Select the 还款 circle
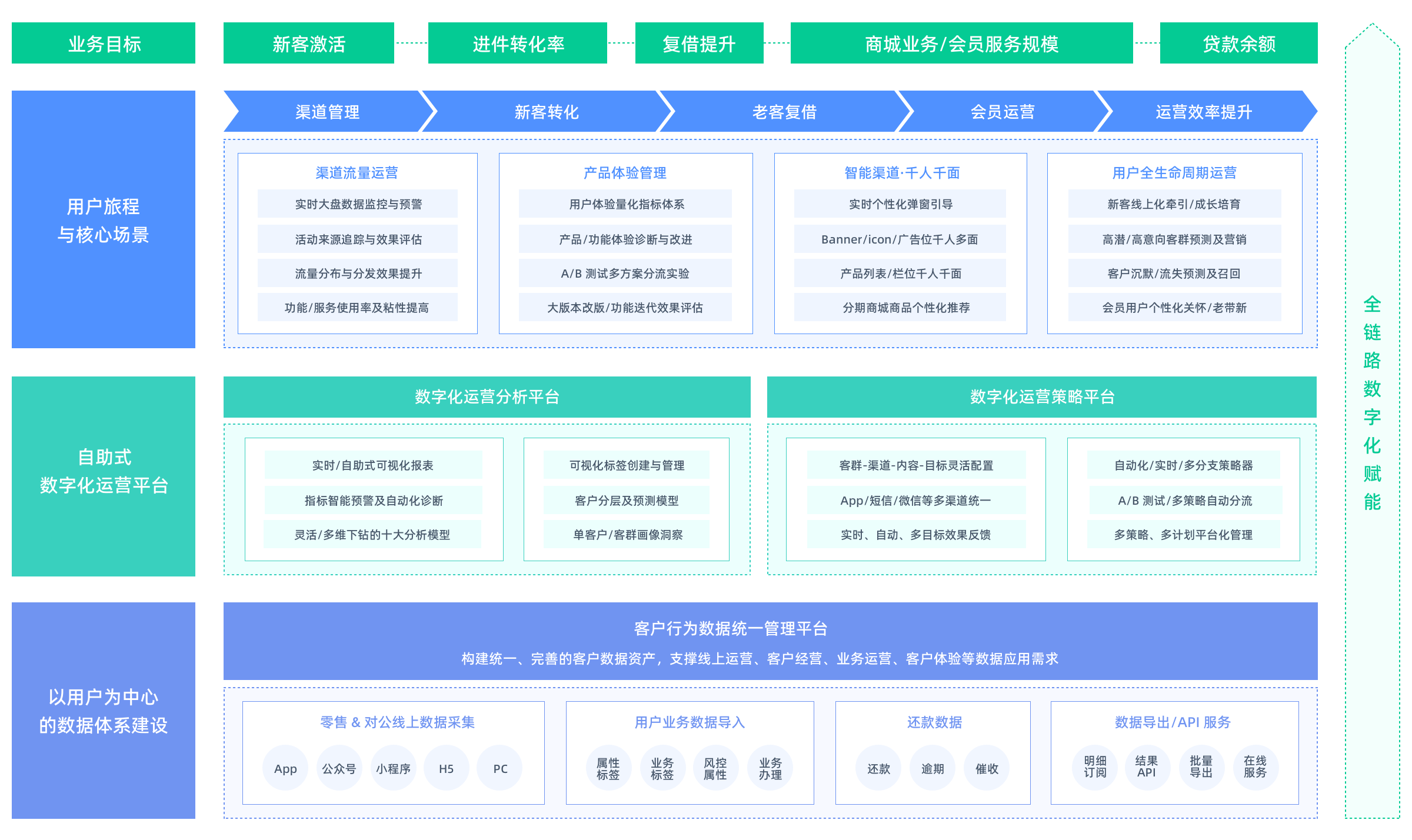This screenshot has width=1412, height=840. [x=878, y=768]
